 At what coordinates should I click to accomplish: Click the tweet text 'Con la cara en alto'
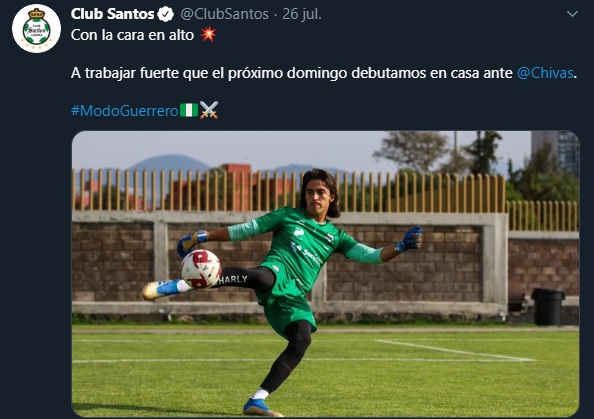pyautogui.click(x=132, y=35)
